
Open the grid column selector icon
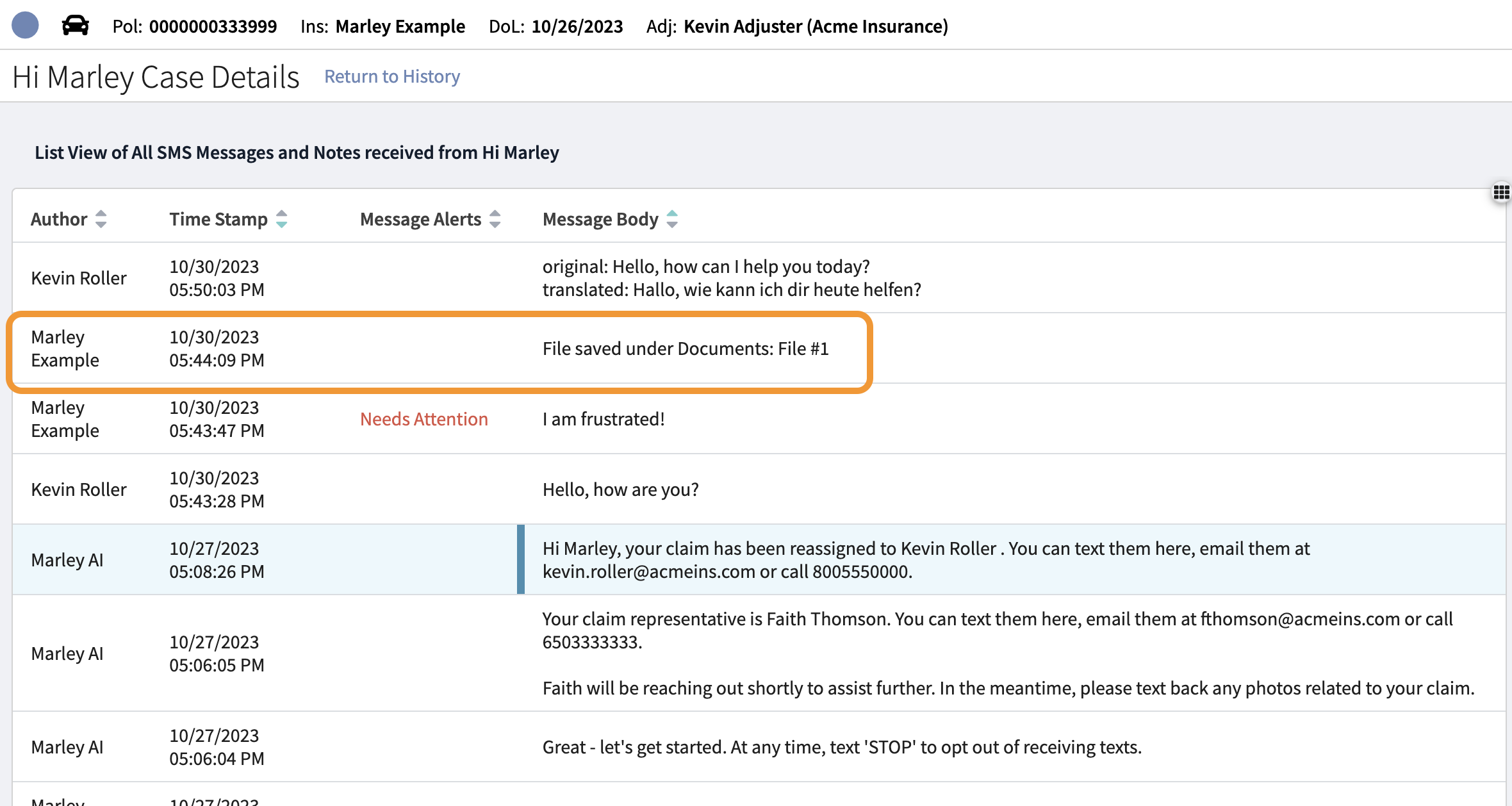tap(1501, 192)
